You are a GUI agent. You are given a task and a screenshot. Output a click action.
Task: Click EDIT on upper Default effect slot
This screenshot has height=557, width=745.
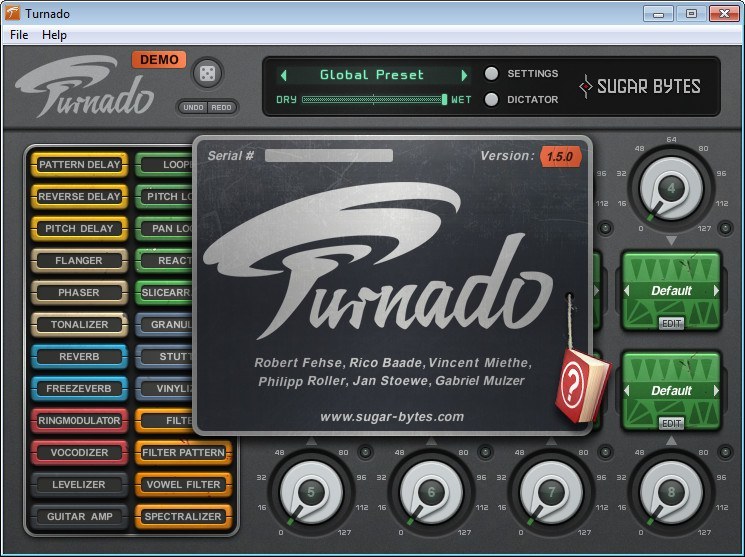pyautogui.click(x=671, y=323)
